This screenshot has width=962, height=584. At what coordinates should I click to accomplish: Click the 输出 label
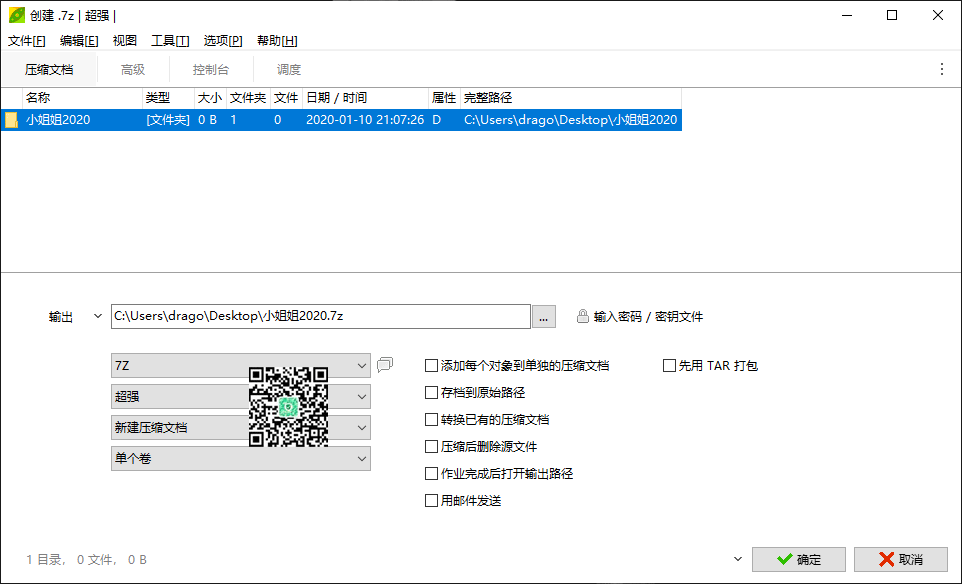pos(61,317)
